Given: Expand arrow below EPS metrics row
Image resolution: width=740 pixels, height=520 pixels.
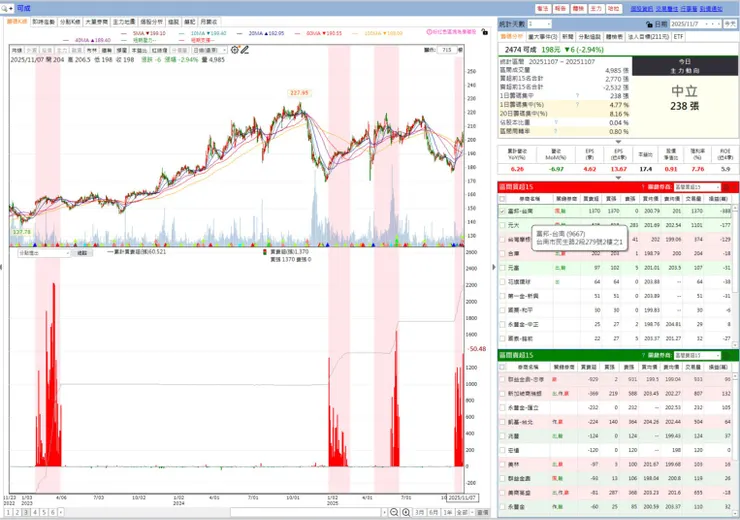Looking at the screenshot, I should [618, 178].
